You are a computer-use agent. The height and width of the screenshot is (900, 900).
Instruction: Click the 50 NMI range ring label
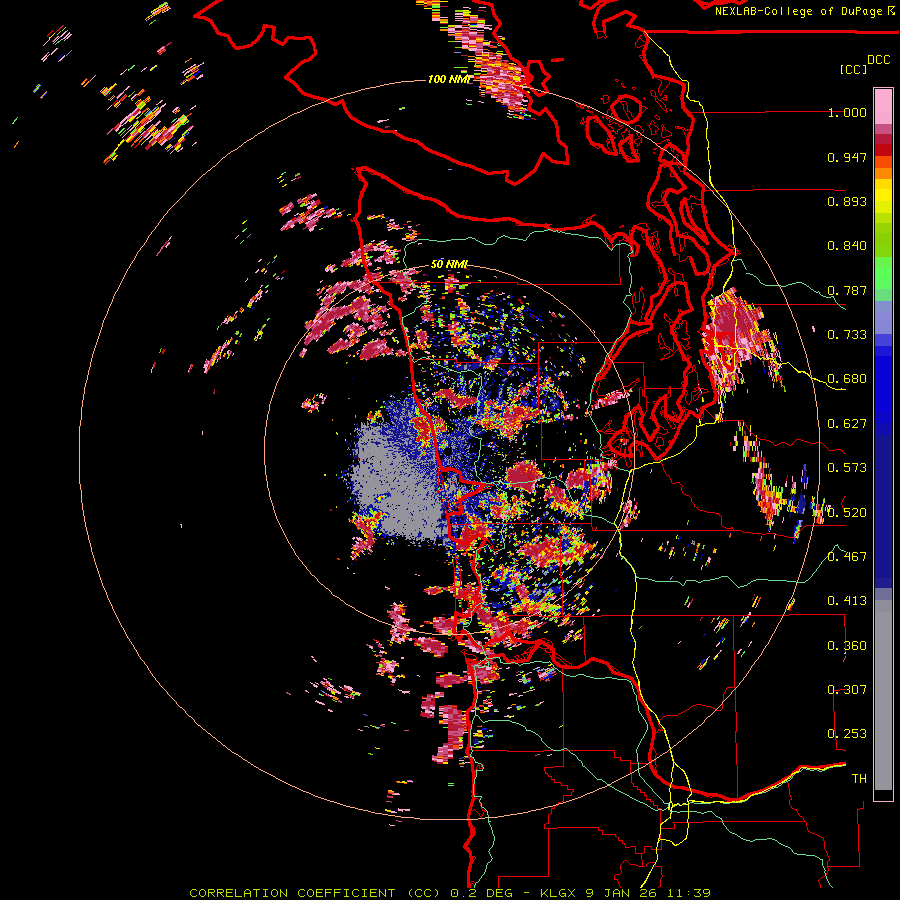point(449,265)
